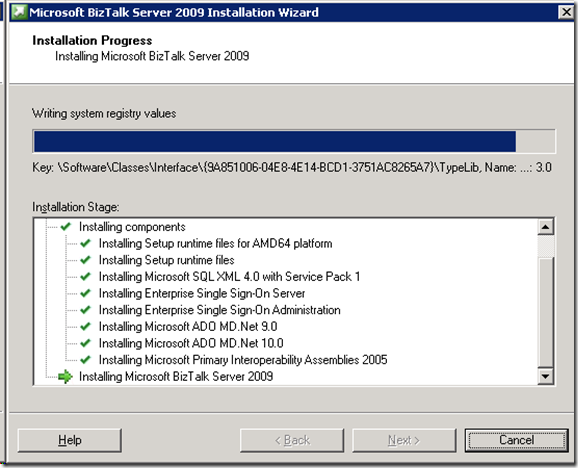Viewport: 578px width, 468px height.
Task: Click checkmark beside Primary Interoperability Assemblies 2005
Action: [86, 359]
